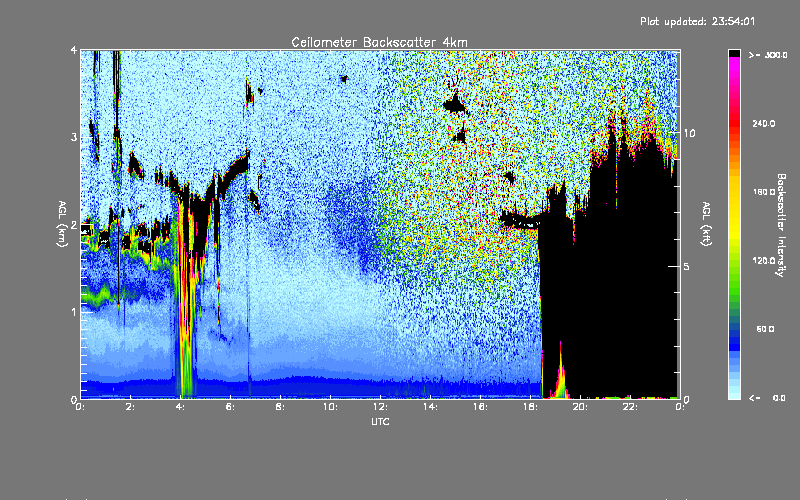The height and width of the screenshot is (500, 800).
Task: Click the '120.0' colorbar tick label
Action: 764,261
